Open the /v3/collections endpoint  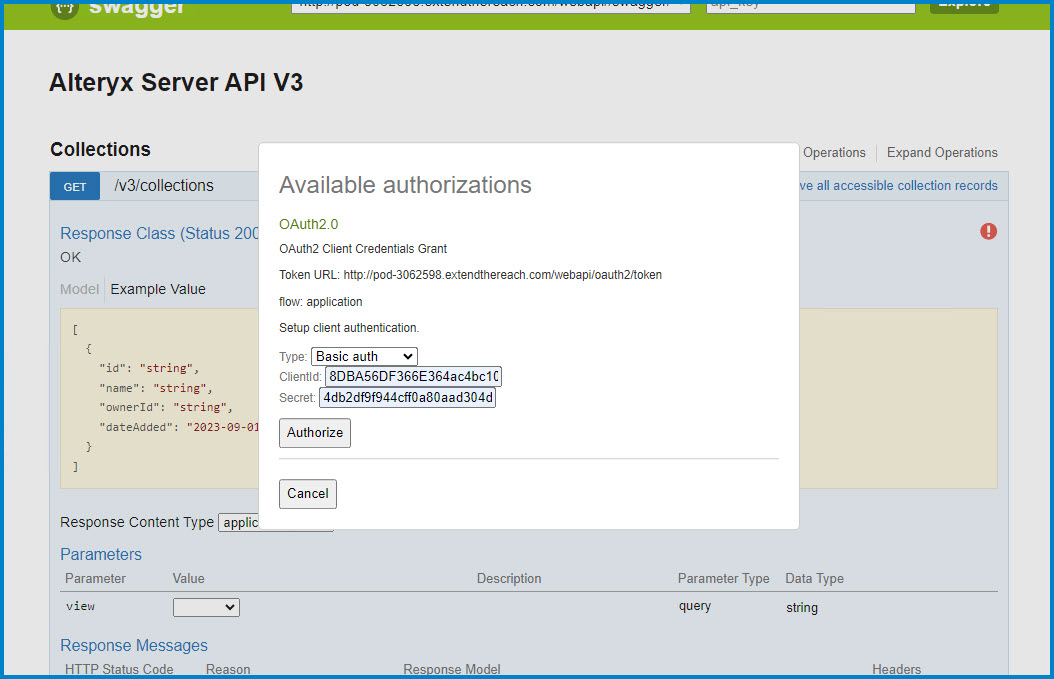[x=167, y=185]
